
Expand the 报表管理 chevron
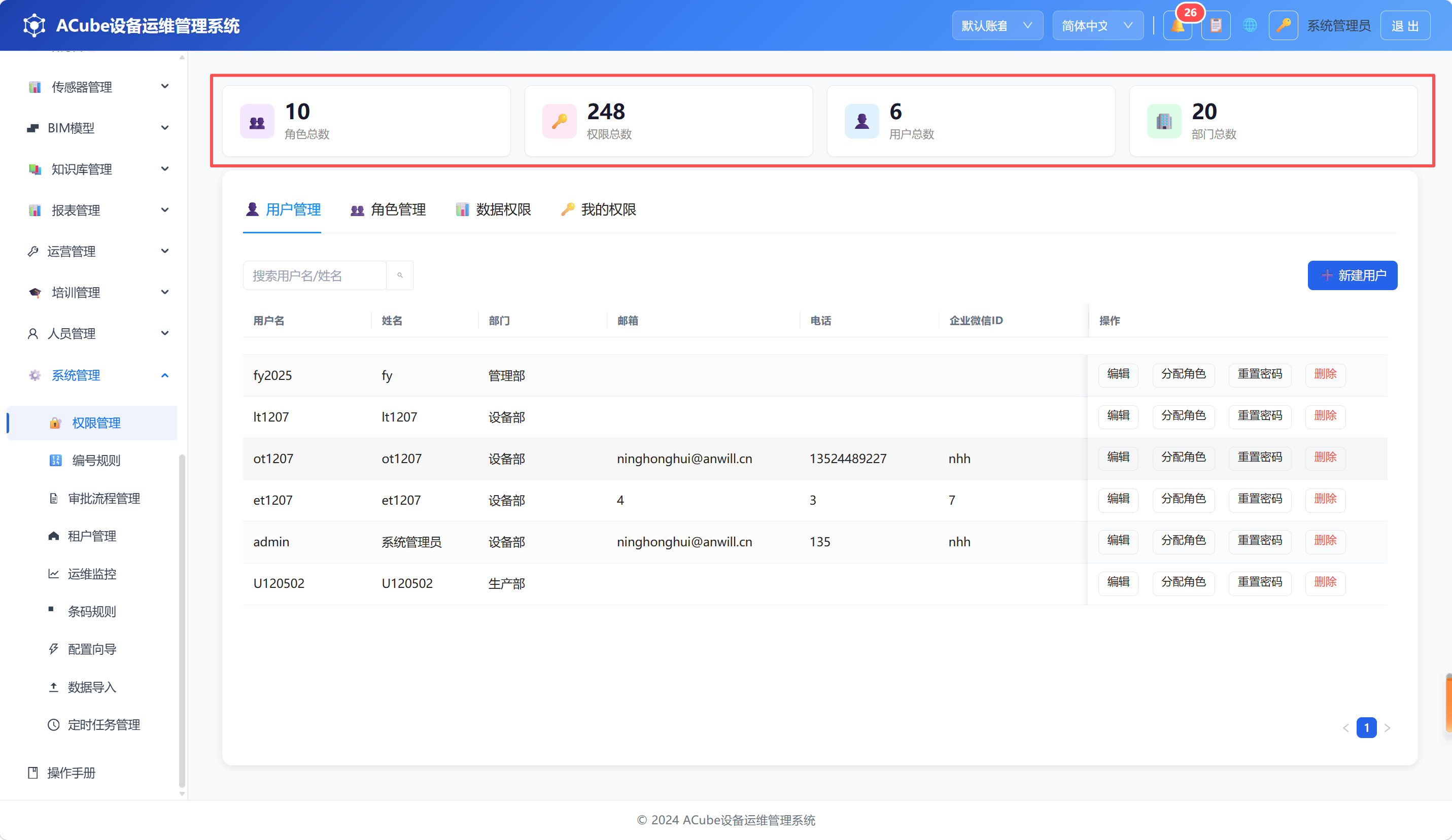[x=165, y=209]
